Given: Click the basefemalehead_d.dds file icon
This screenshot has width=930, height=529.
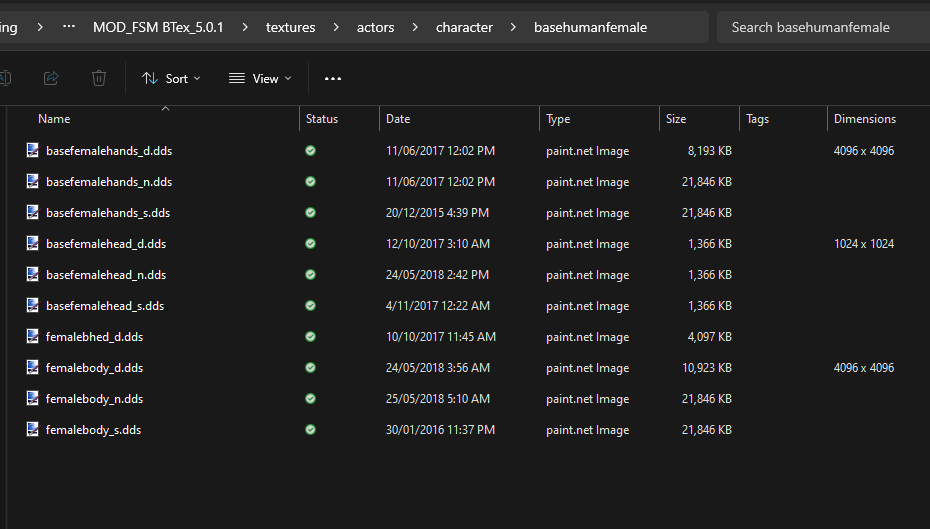Looking at the screenshot, I should (x=33, y=243).
